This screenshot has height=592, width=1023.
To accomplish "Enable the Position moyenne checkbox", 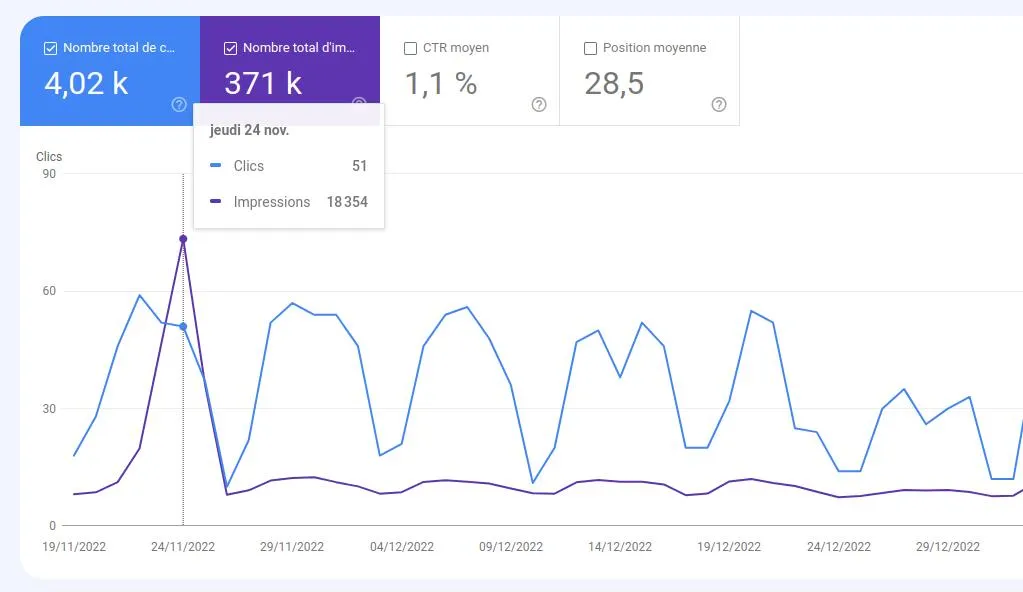I will coord(590,47).
